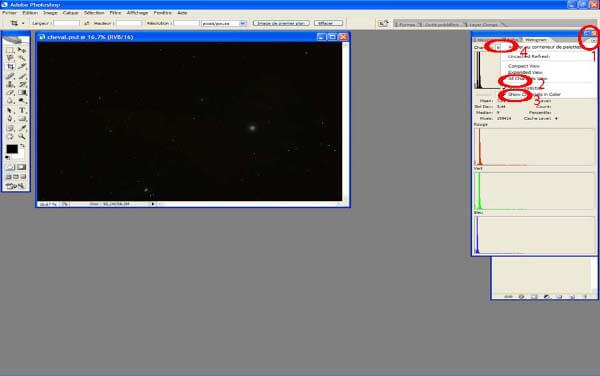Select the Rectangular Marquee tool

(x=10, y=50)
